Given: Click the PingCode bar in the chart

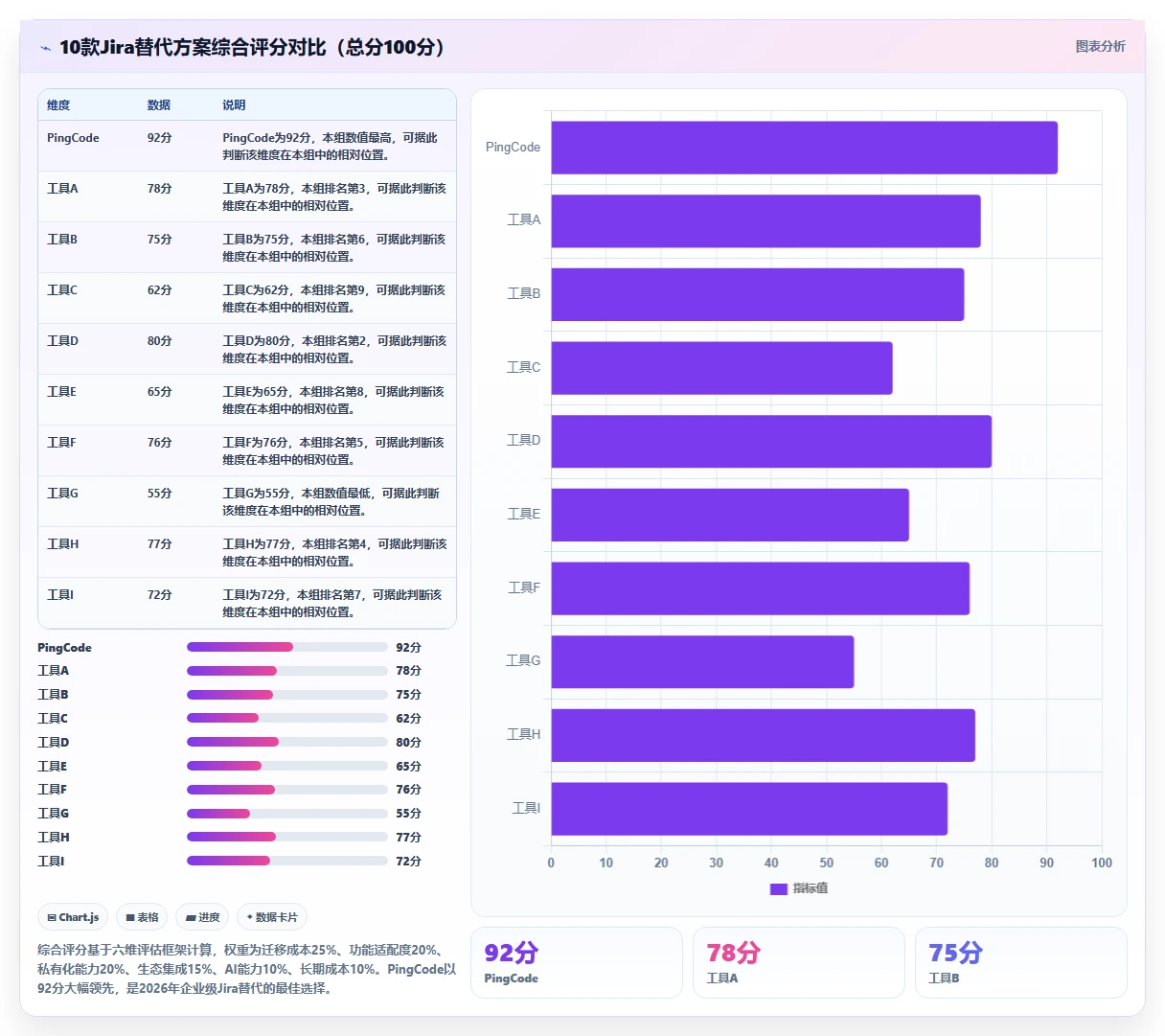Looking at the screenshot, I should click(804, 148).
